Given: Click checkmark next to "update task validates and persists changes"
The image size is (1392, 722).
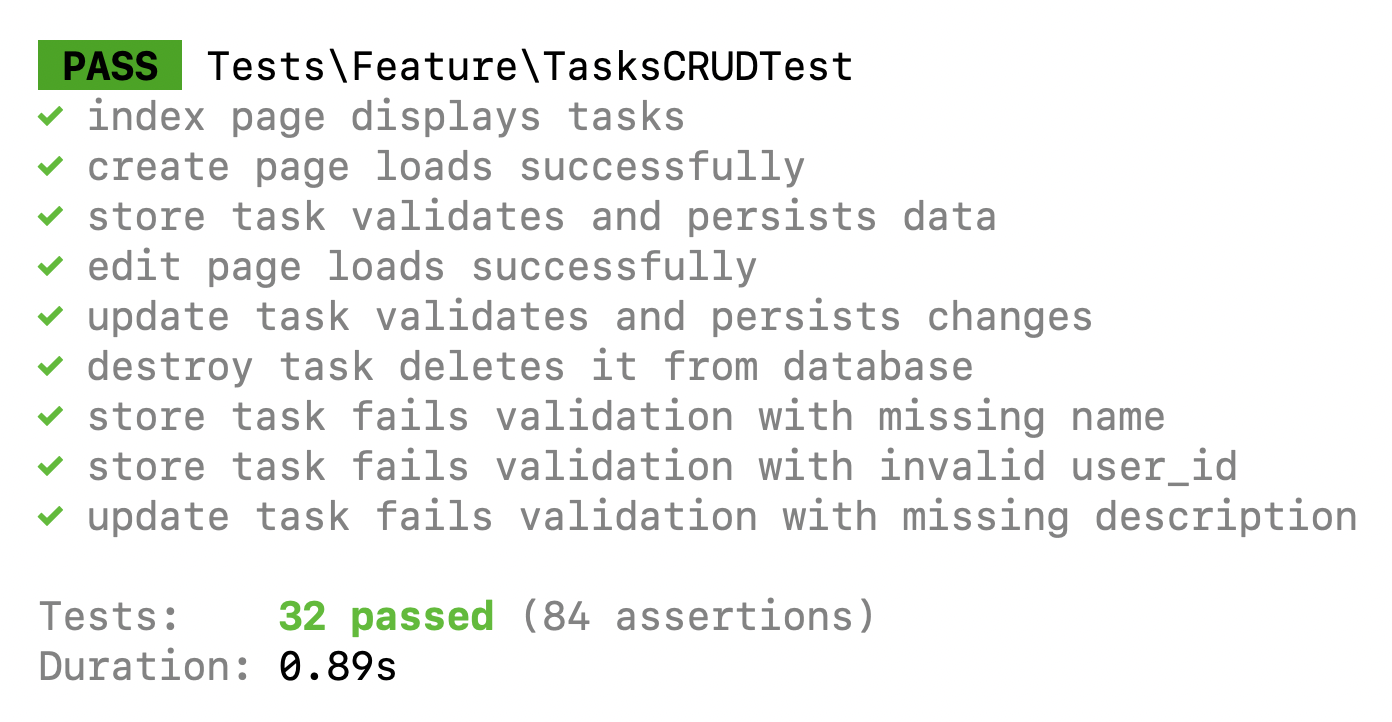Looking at the screenshot, I should 51,317.
